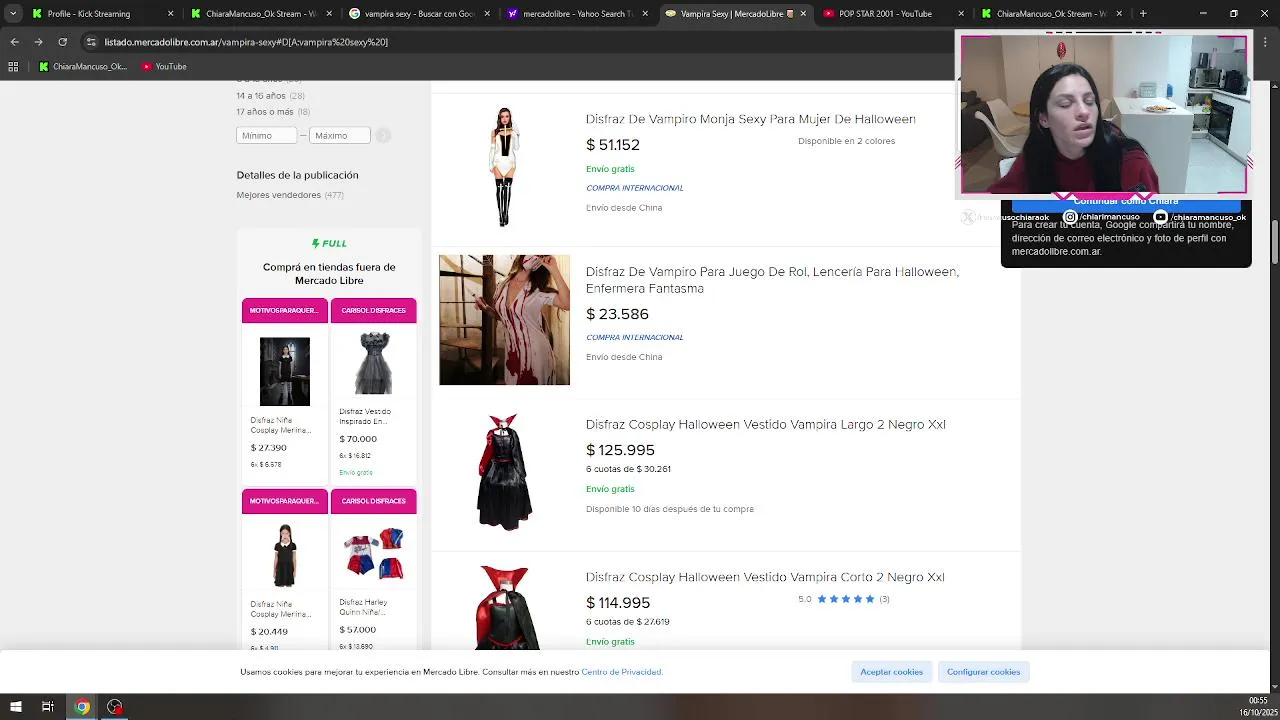Open Vestido Vampira Corto product image
The image size is (1280, 720).
click(508, 607)
